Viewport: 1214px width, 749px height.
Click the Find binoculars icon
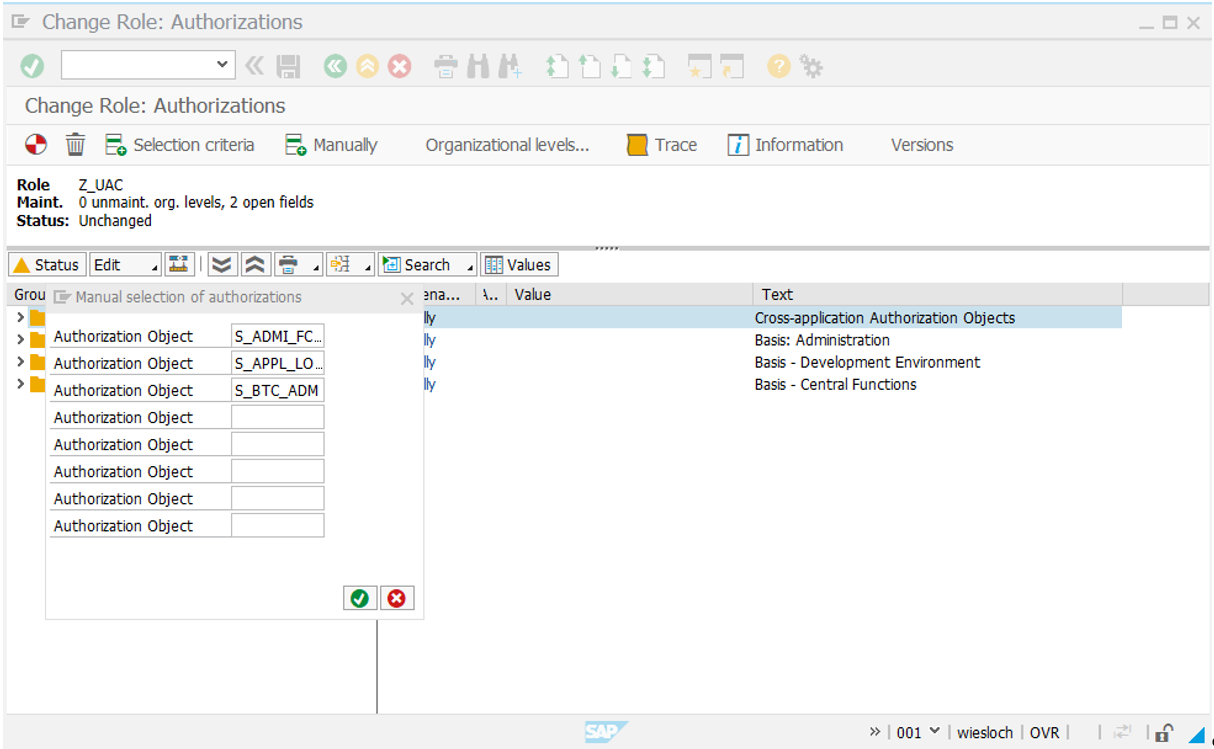[478, 66]
